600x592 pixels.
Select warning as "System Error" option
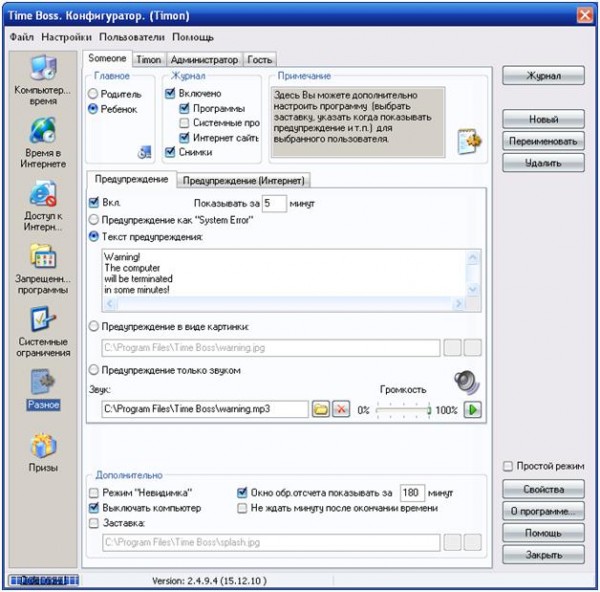[94, 220]
